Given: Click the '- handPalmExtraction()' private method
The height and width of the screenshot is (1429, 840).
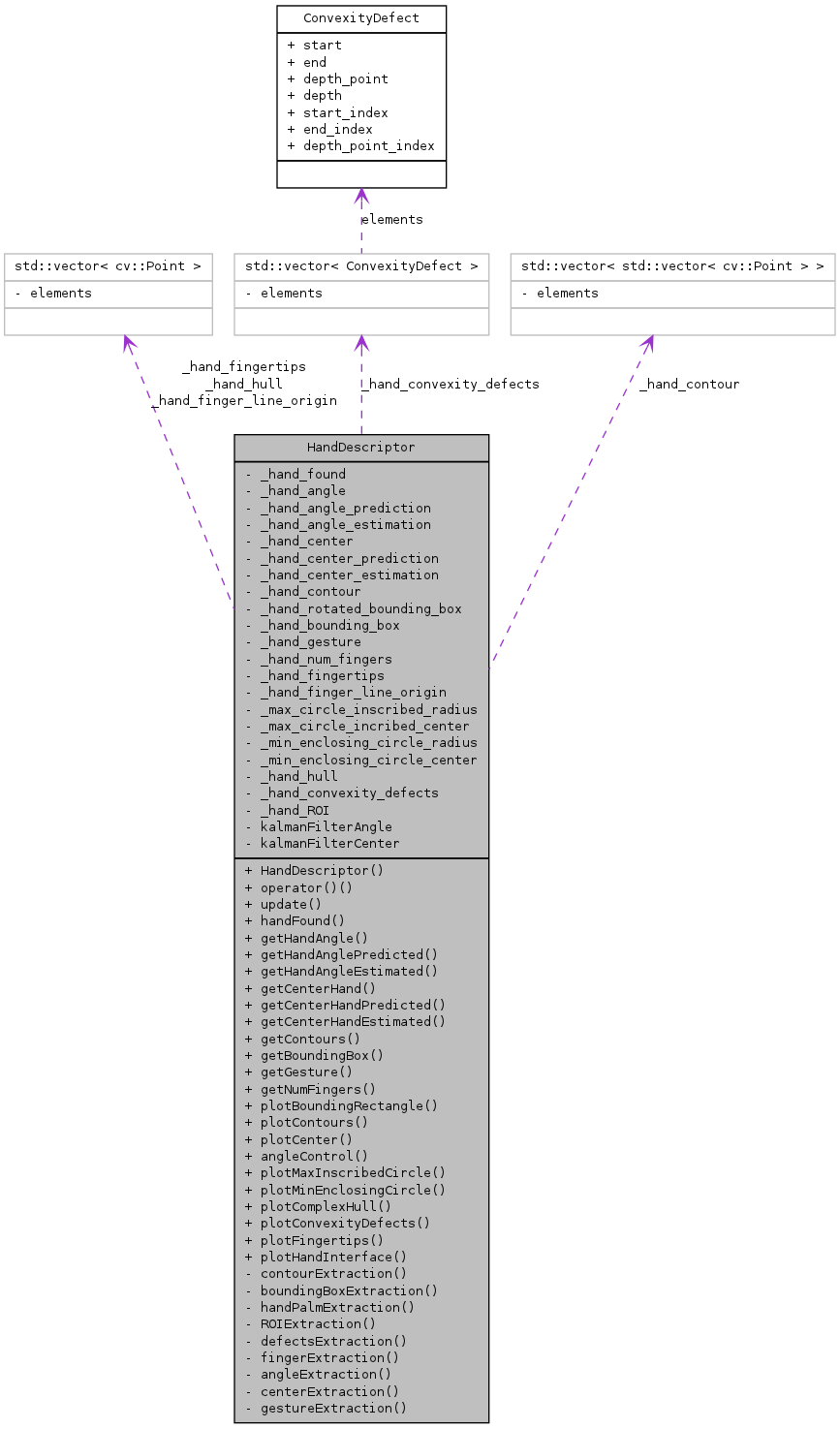Looking at the screenshot, I should 330,1307.
